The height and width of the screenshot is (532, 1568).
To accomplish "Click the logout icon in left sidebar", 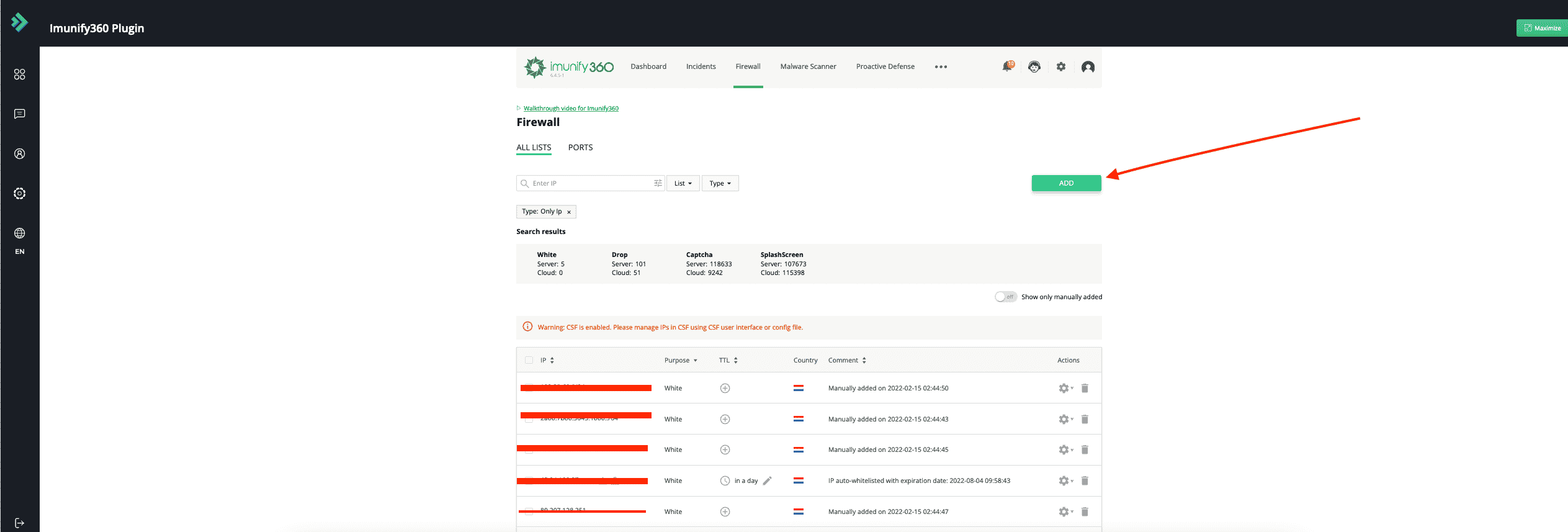I will tap(19, 523).
